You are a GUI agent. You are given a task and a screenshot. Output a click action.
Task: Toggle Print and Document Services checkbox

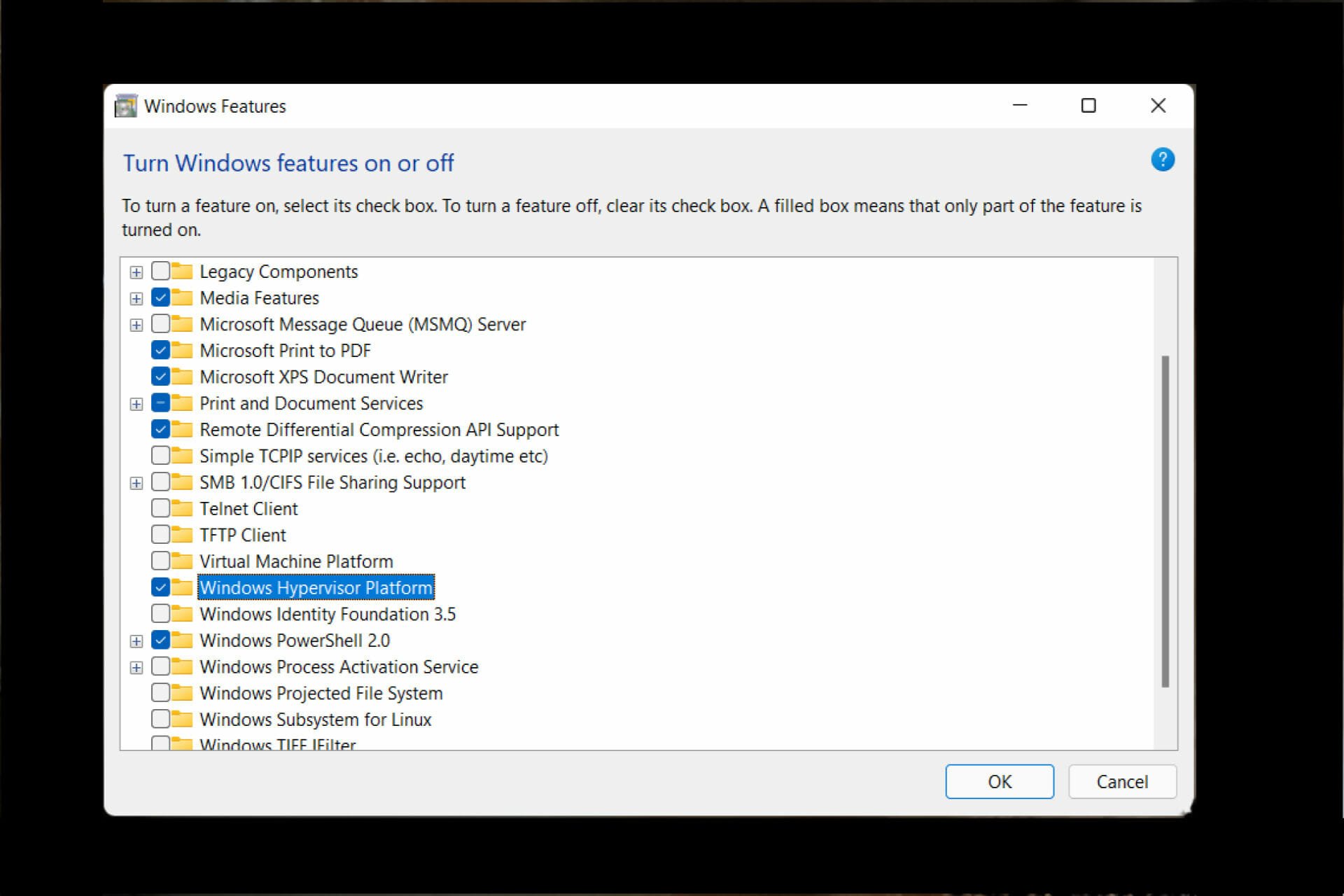pos(160,402)
